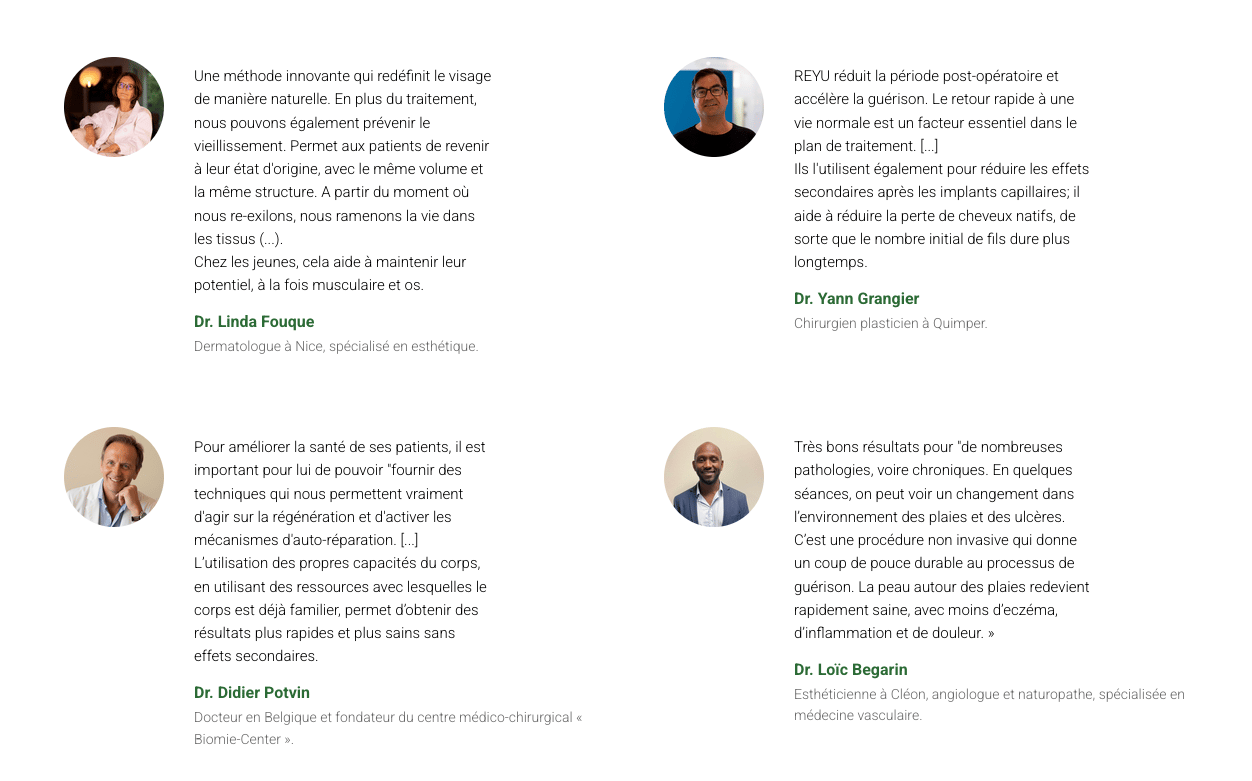Select the name Dr. Yann Grangier

(856, 299)
